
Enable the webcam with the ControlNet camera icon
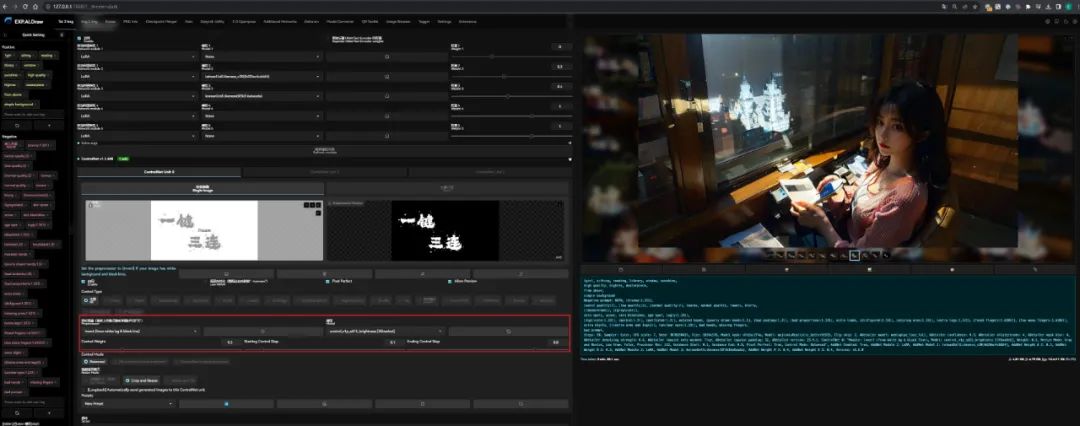click(x=324, y=274)
